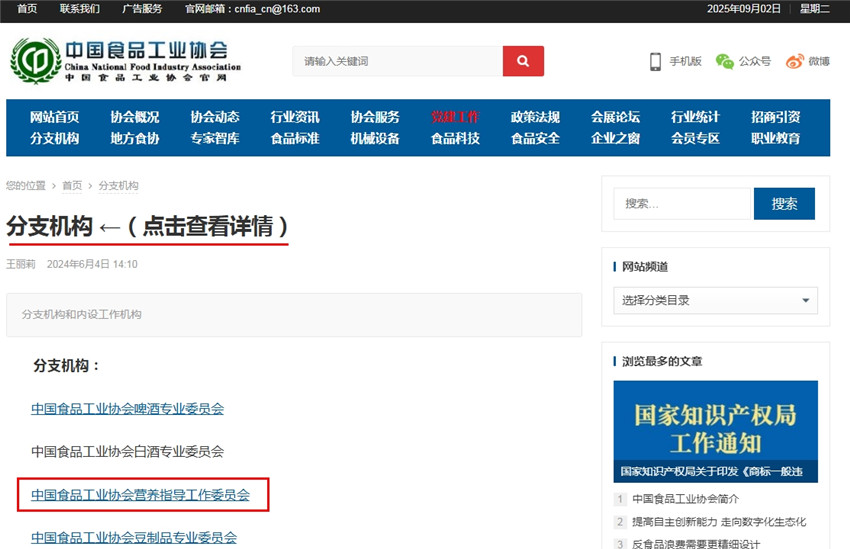The image size is (850, 549).
Task: Focus the 请输入关键词 search field
Action: tap(398, 61)
